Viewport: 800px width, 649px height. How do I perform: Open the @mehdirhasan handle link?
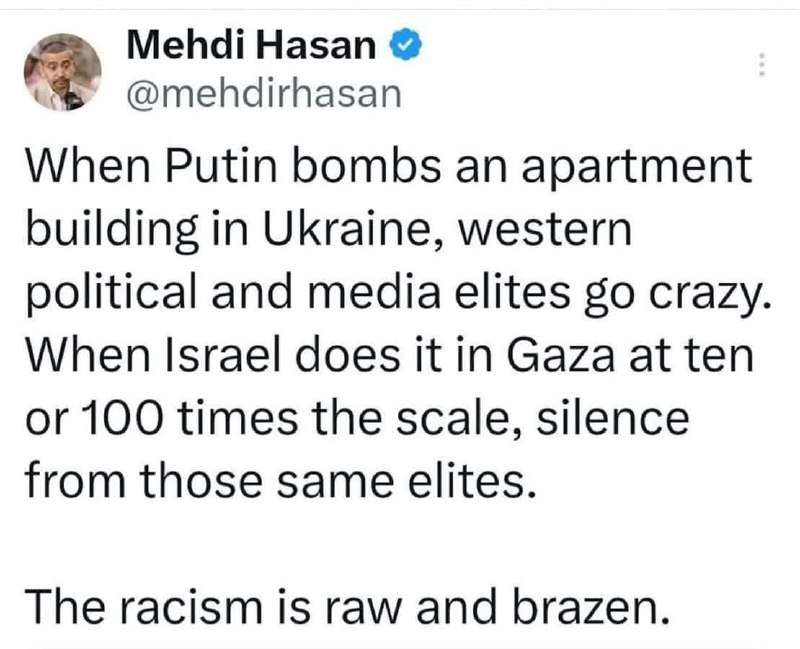(x=264, y=94)
